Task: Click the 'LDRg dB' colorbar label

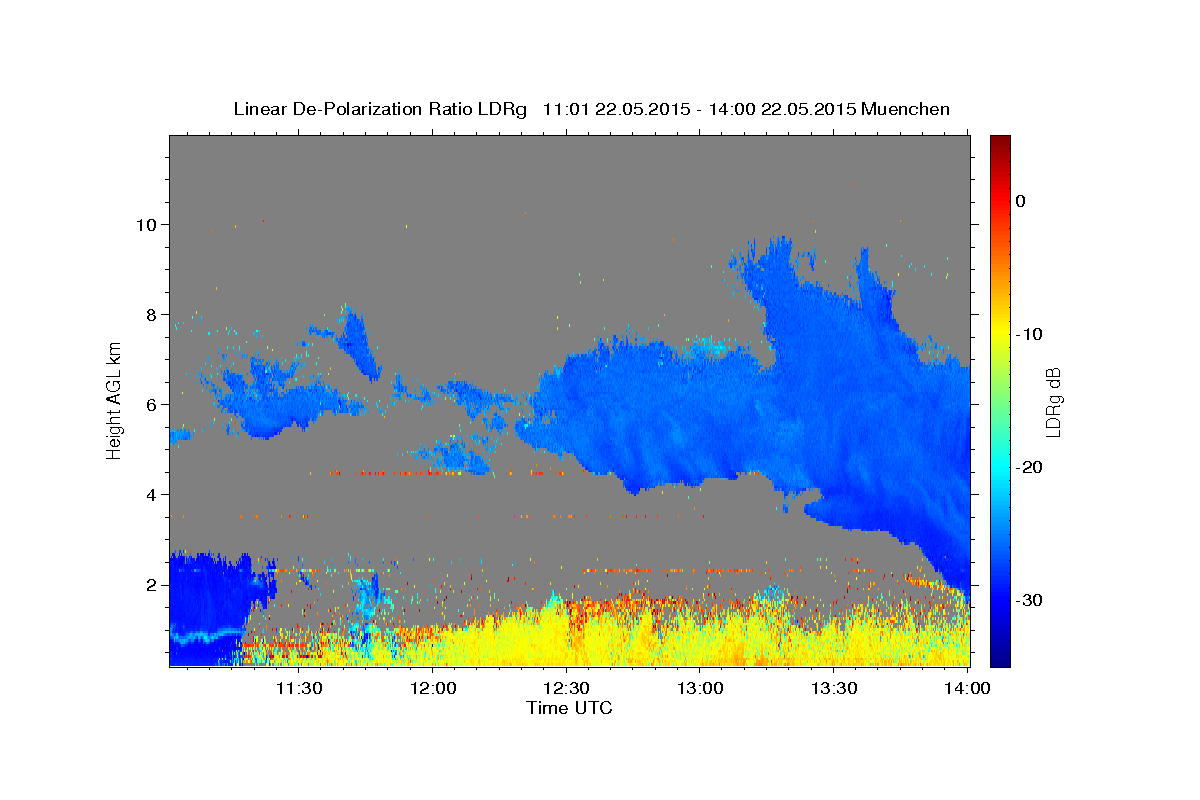Action: 1052,401
